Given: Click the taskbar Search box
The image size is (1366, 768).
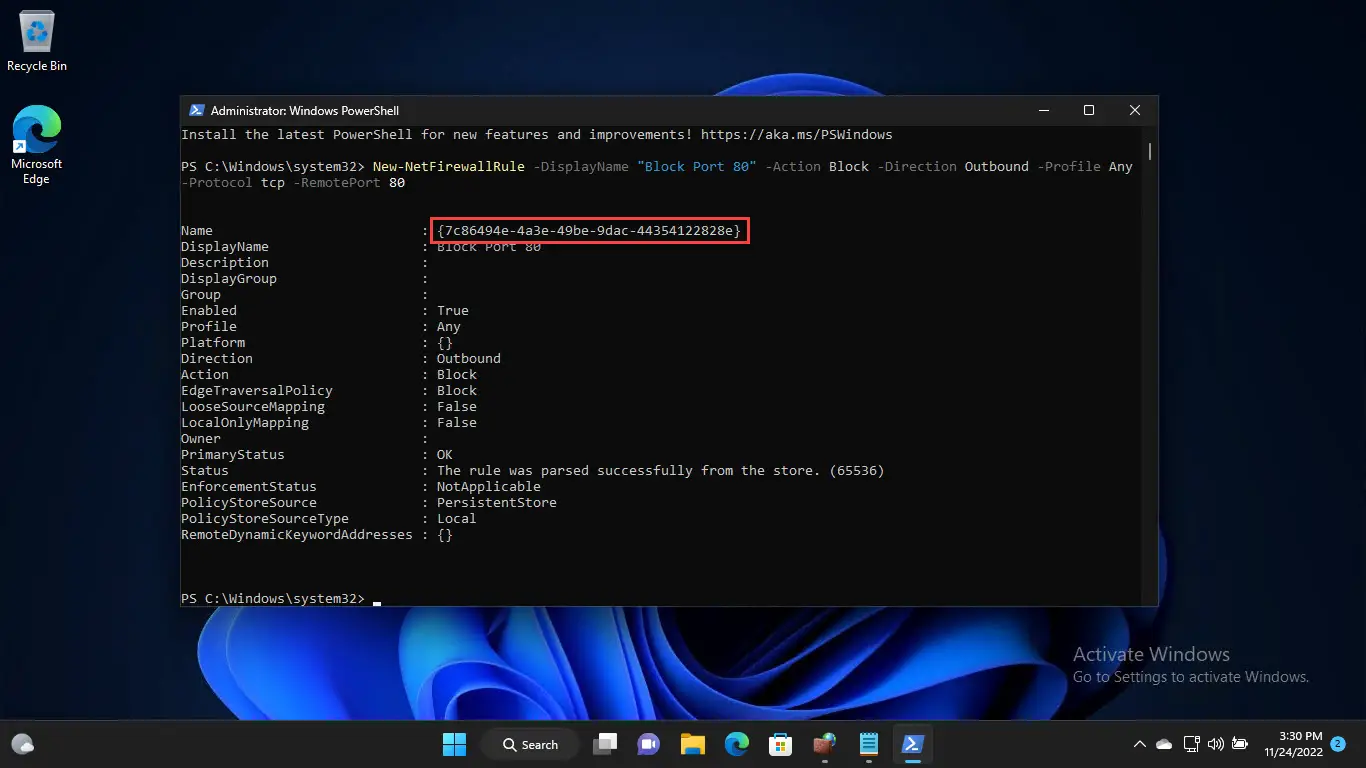Looking at the screenshot, I should 530,744.
